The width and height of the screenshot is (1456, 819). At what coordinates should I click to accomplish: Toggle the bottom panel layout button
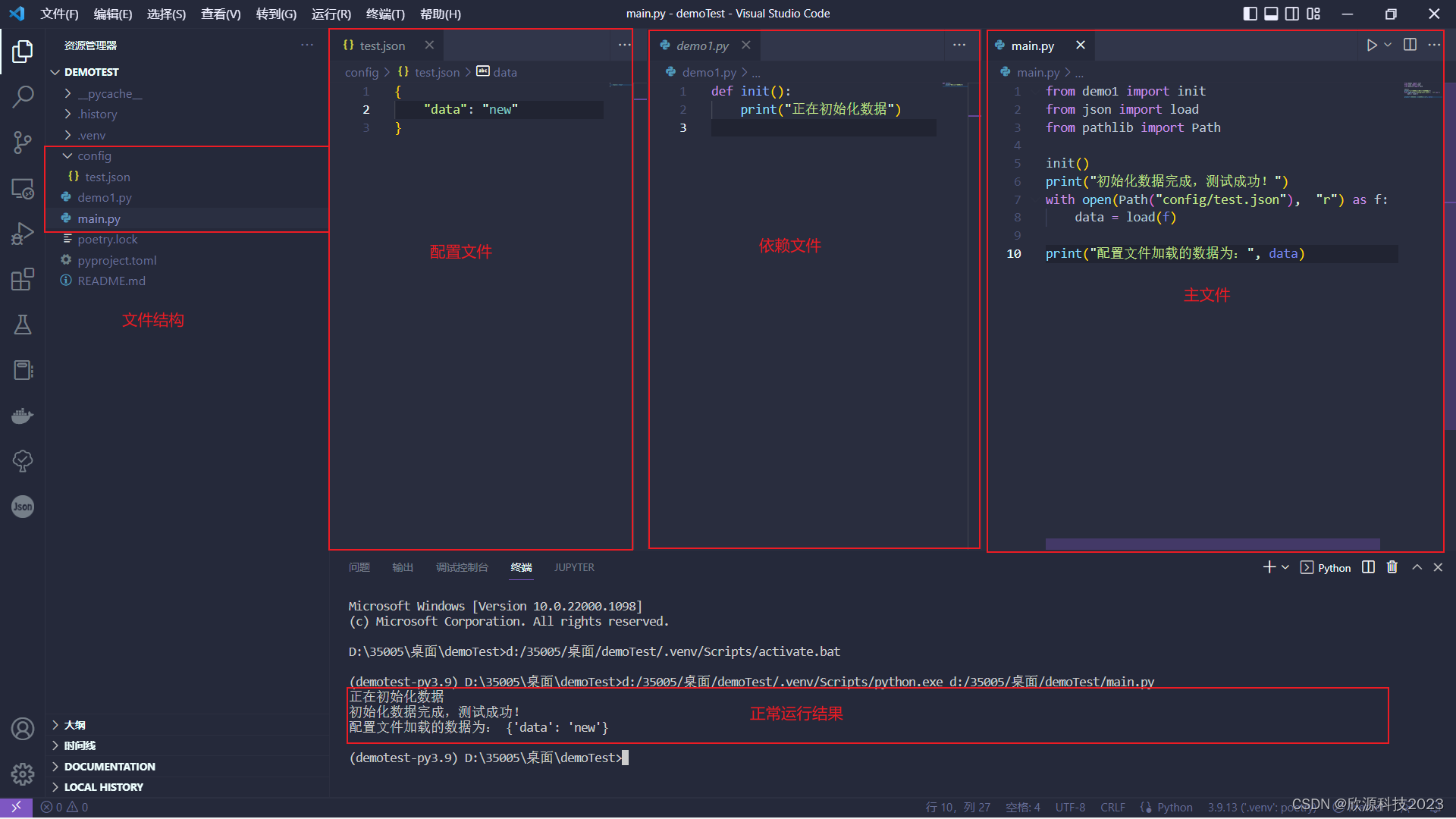point(1271,14)
